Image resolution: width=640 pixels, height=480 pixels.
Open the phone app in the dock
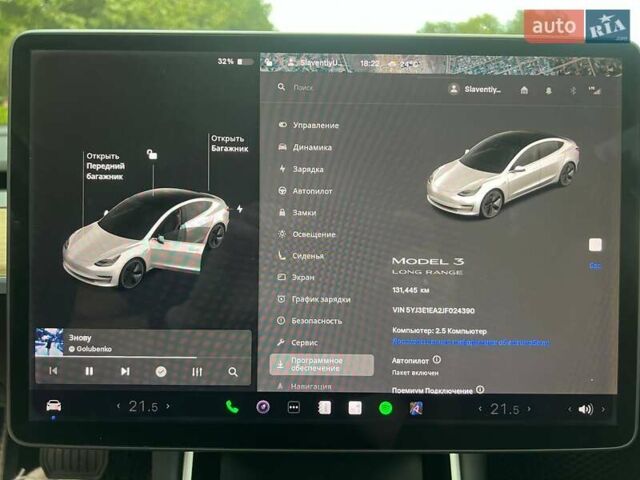[x=232, y=407]
